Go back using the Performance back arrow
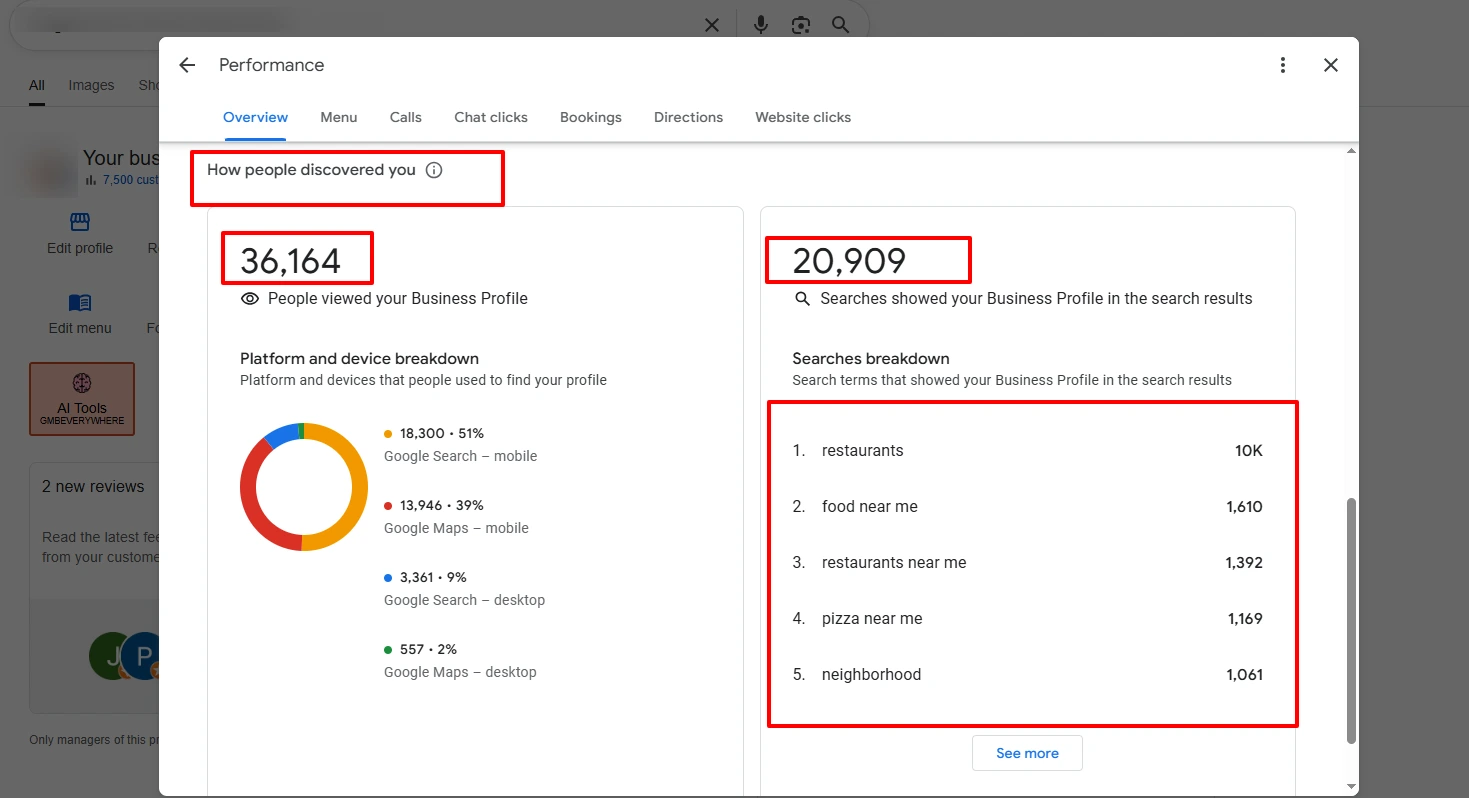The height and width of the screenshot is (798, 1469). pyautogui.click(x=187, y=65)
